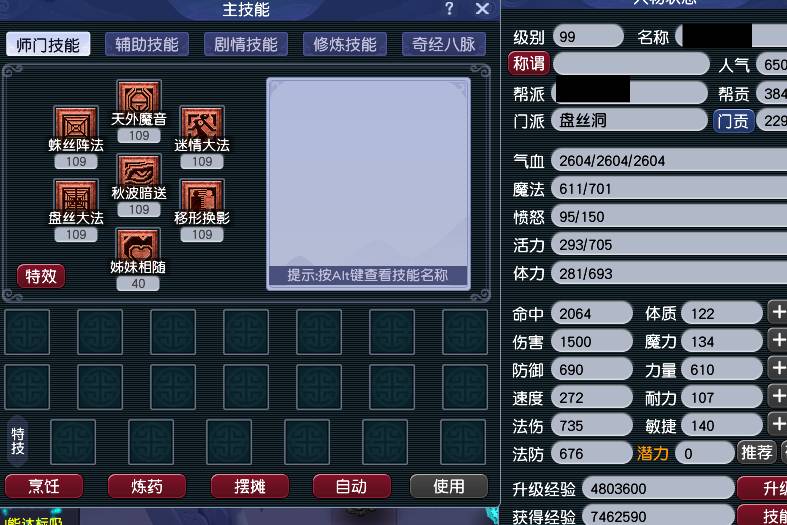Select the 姊妹相随 skill icon
Image resolution: width=787 pixels, height=525 pixels.
coord(138,244)
